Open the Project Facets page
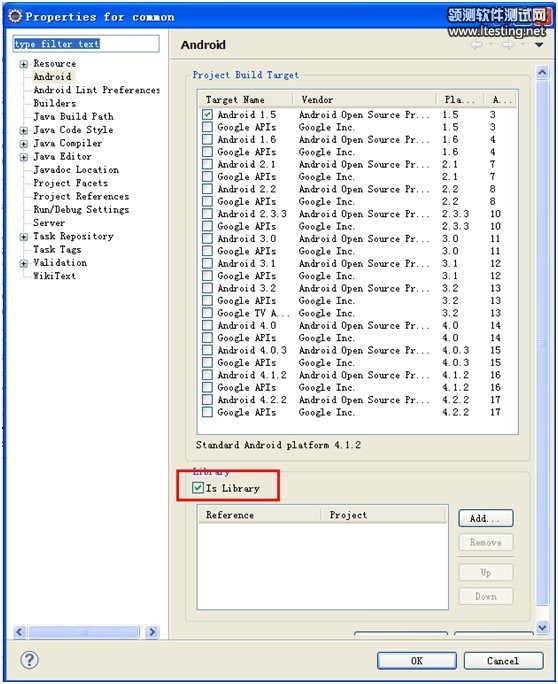The width and height of the screenshot is (558, 684). (70, 183)
